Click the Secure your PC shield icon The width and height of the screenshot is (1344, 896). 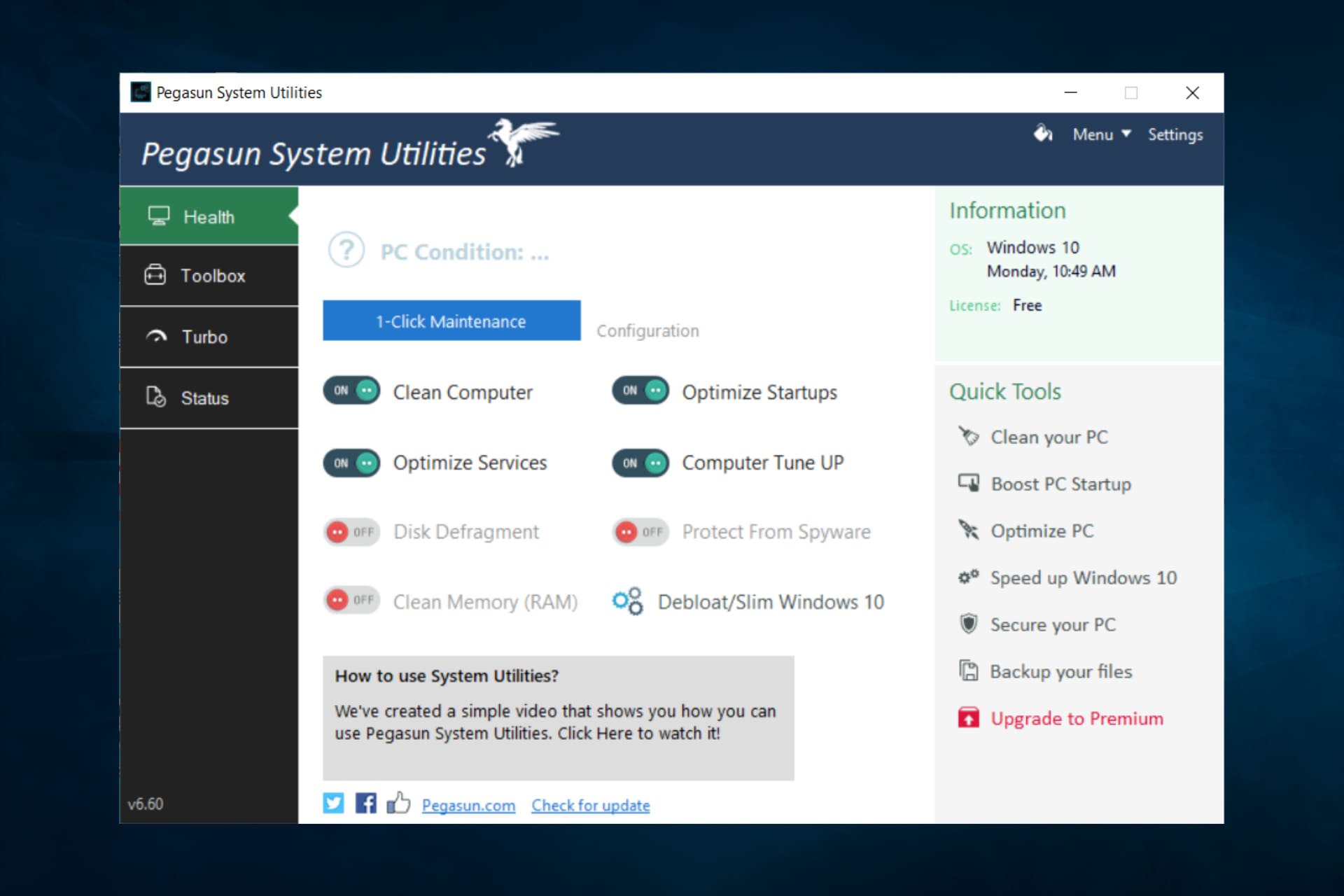(969, 624)
